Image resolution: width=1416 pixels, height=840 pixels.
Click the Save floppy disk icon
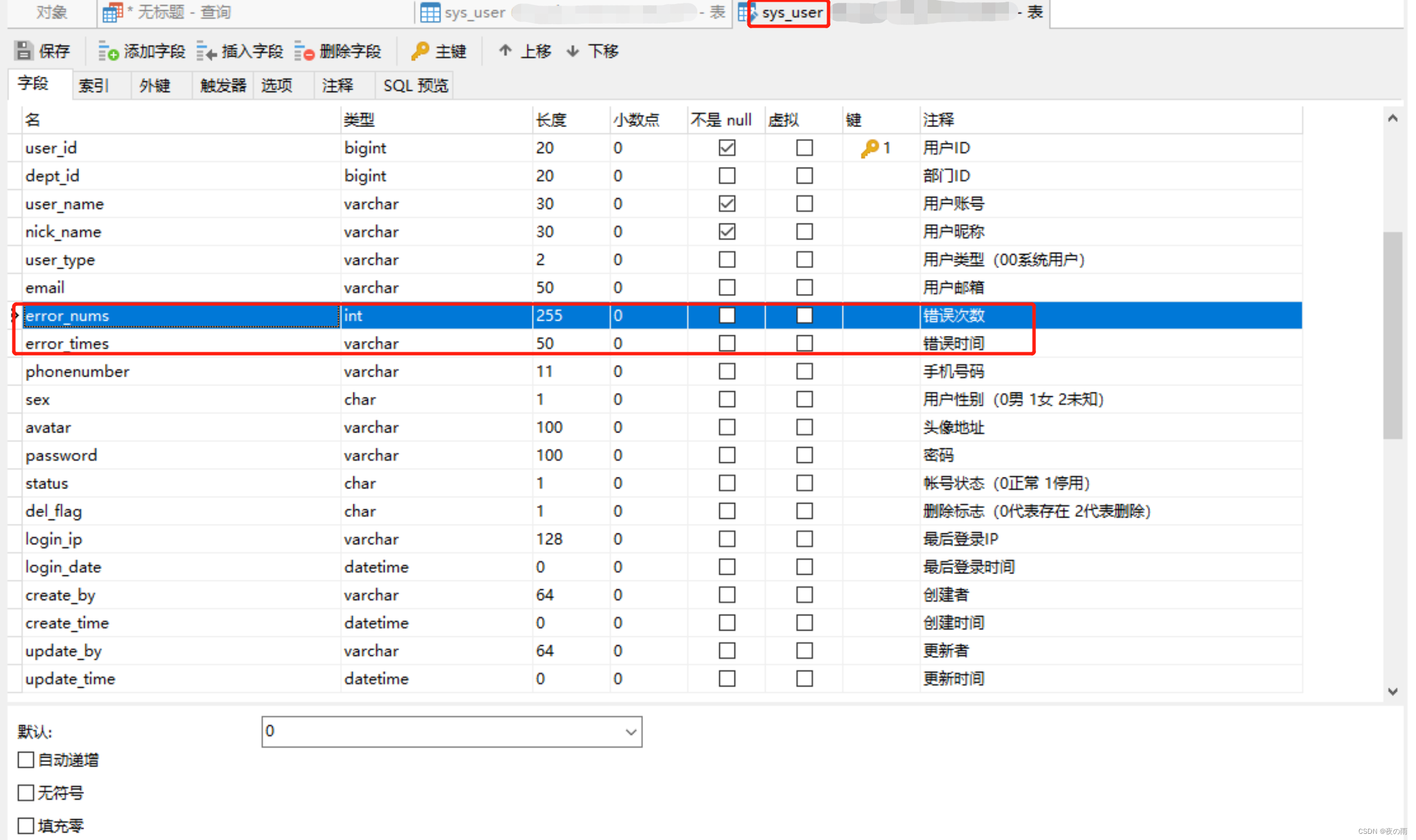click(x=24, y=51)
